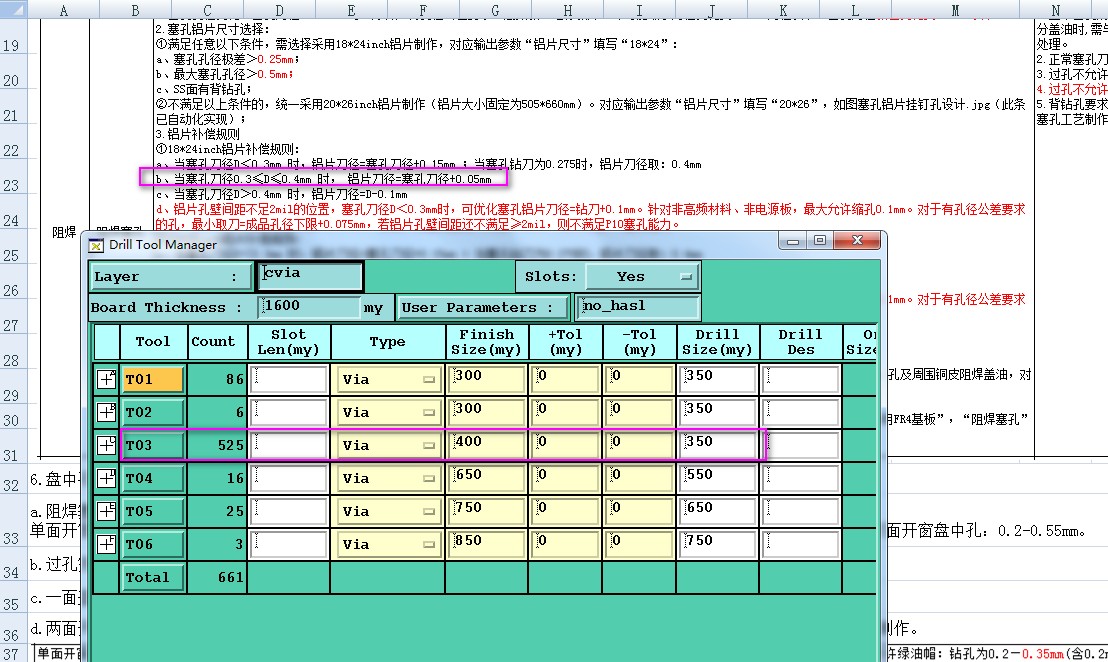Click T04 Drill Size field 550
The height and width of the screenshot is (662, 1108).
point(718,478)
